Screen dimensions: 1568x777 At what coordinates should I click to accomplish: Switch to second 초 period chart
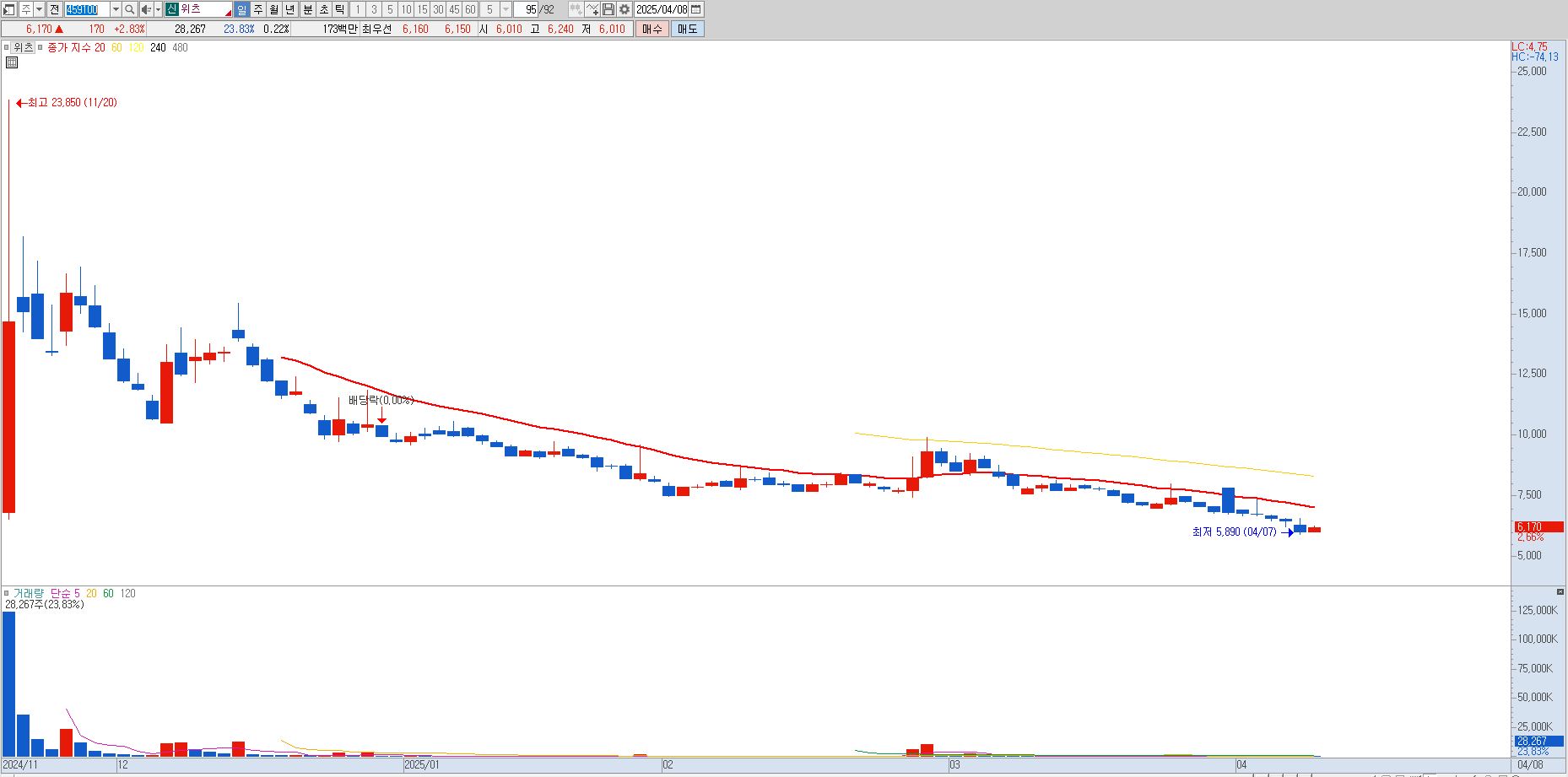tap(323, 9)
